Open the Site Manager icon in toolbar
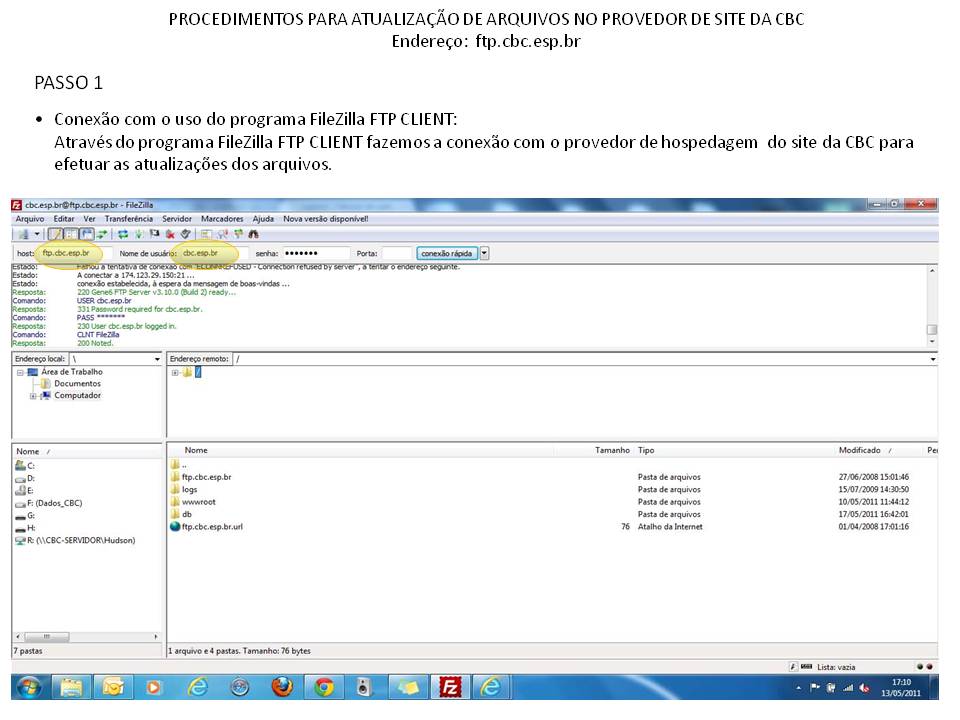This screenshot has width=960, height=720. [x=22, y=234]
